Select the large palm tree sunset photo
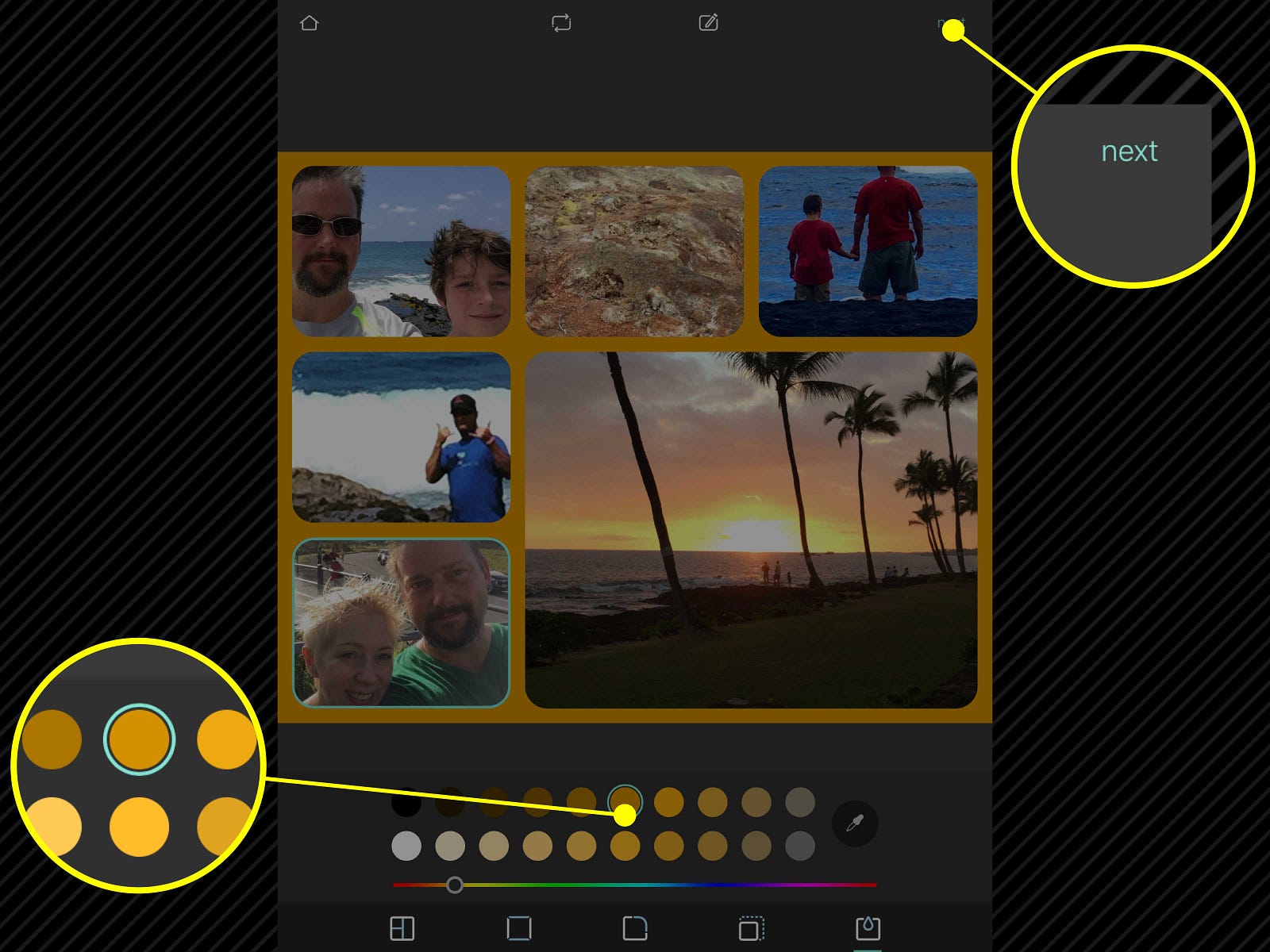This screenshot has height=952, width=1270. [751, 530]
